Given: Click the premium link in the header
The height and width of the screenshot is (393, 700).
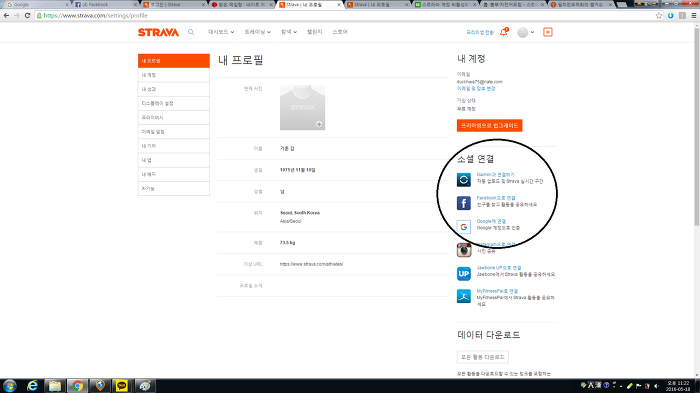Looking at the screenshot, I should [480, 32].
